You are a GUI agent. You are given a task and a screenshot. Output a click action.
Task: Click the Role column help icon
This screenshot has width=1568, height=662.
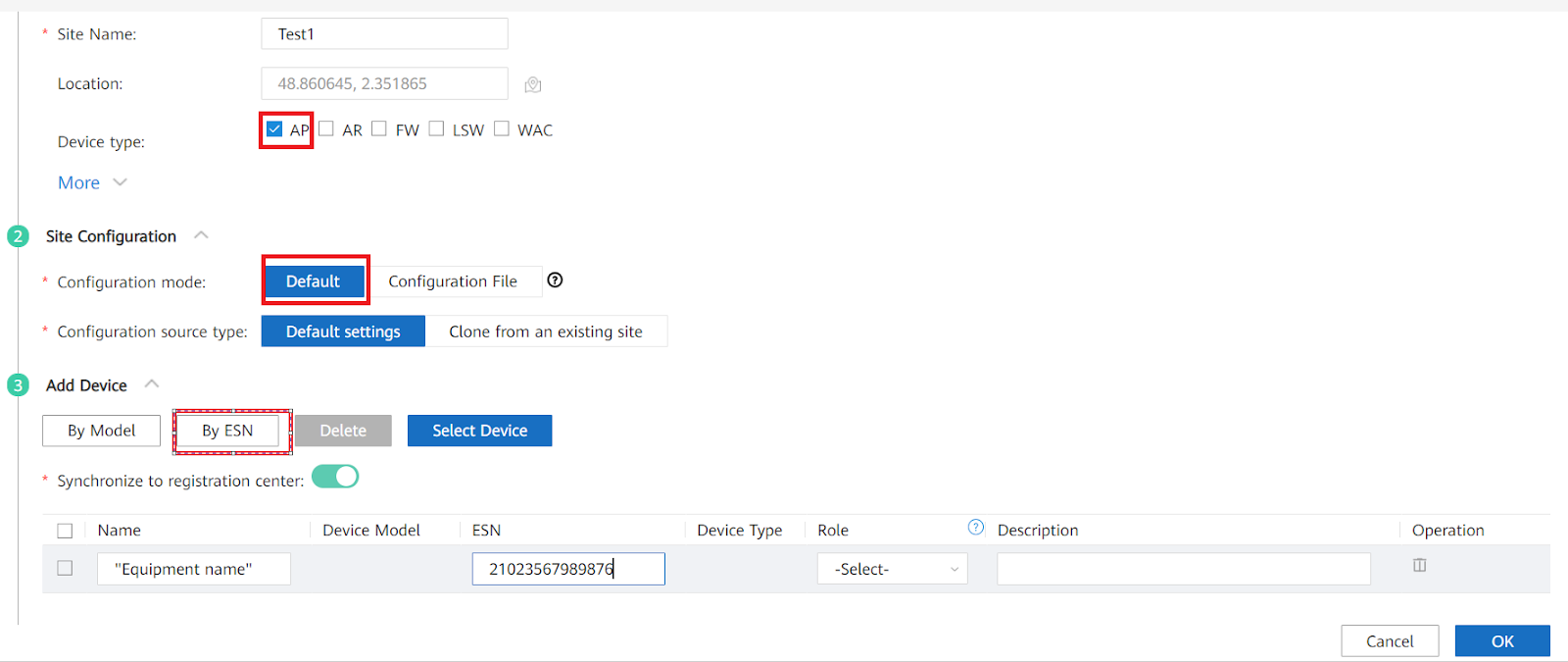click(976, 528)
